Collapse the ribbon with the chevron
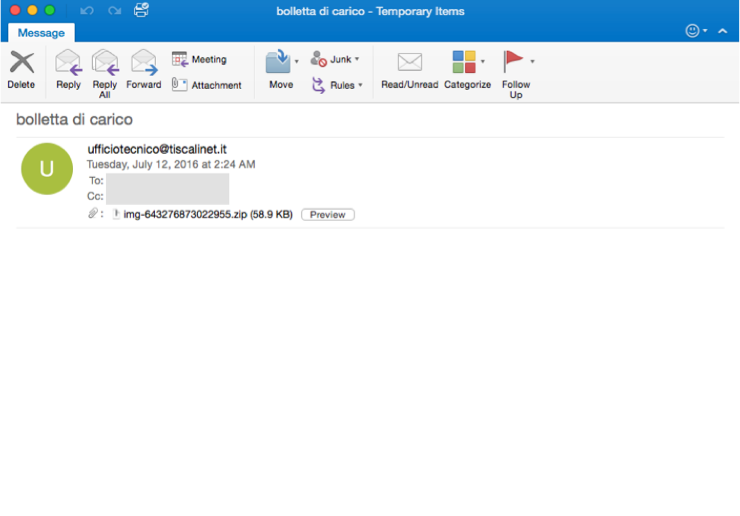Viewport: 740px width, 516px height. point(722,31)
